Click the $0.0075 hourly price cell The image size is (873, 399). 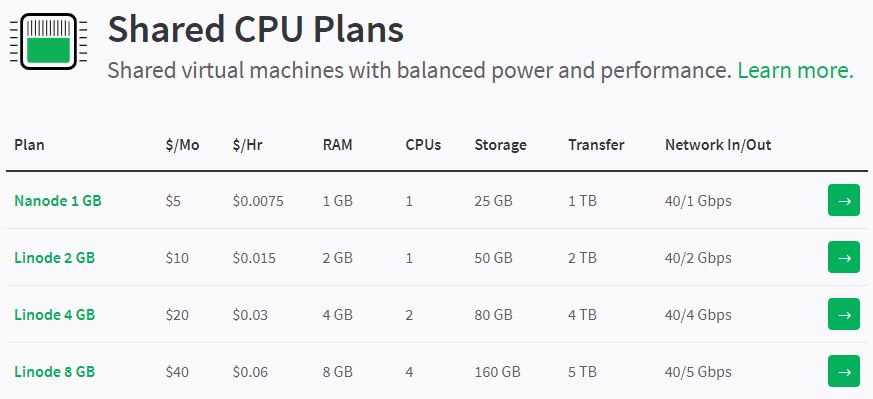tap(258, 201)
